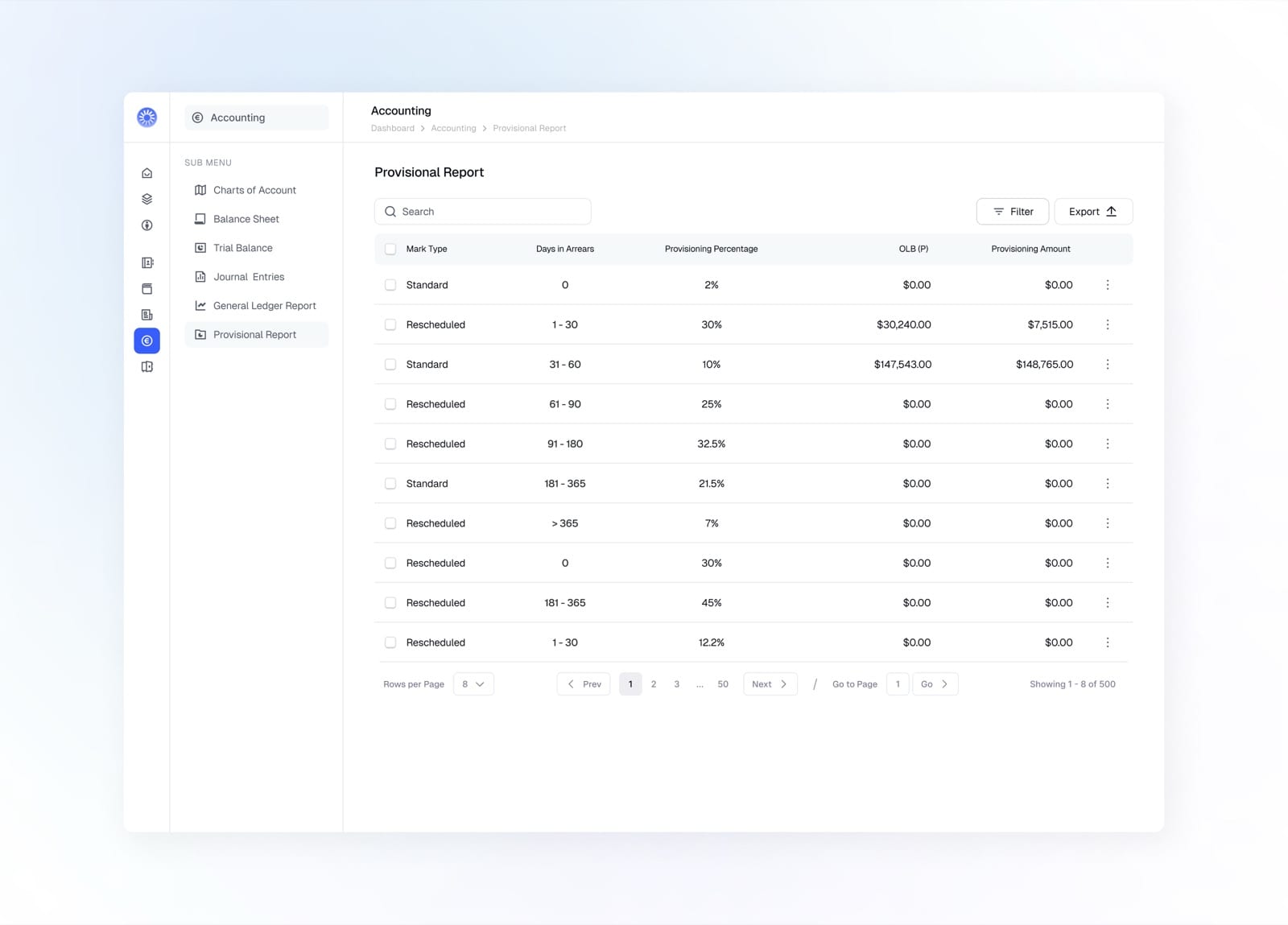The width and height of the screenshot is (1288, 925).
Task: Sort by the Days in Arrears header
Action: tap(565, 249)
